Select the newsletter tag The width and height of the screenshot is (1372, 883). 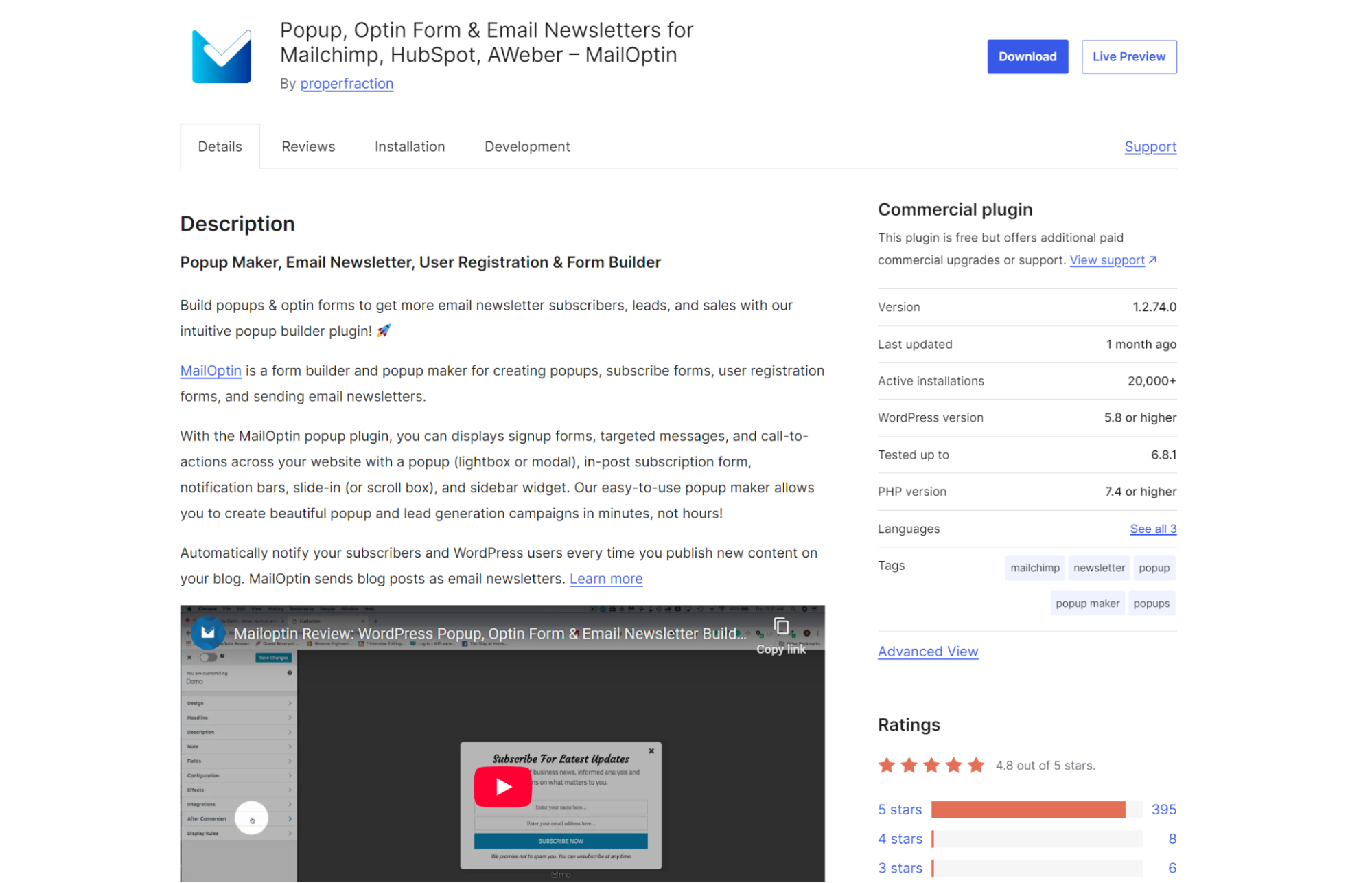(x=1099, y=568)
